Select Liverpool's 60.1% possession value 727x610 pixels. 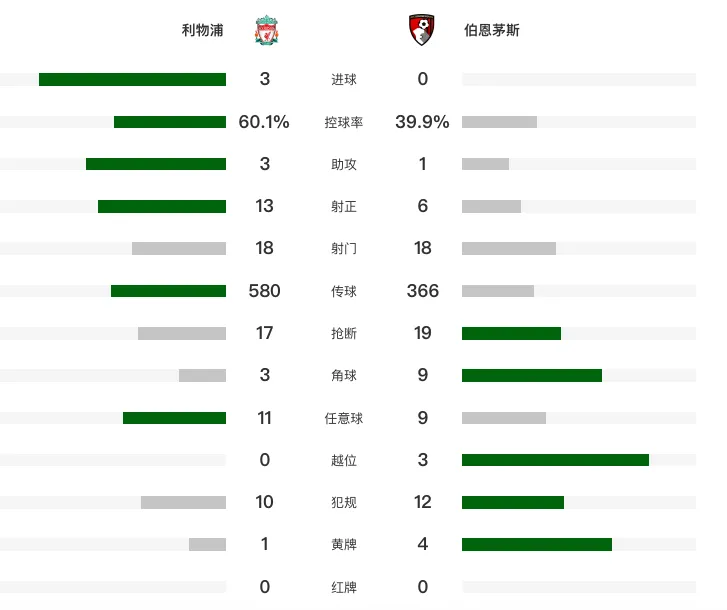coord(264,122)
